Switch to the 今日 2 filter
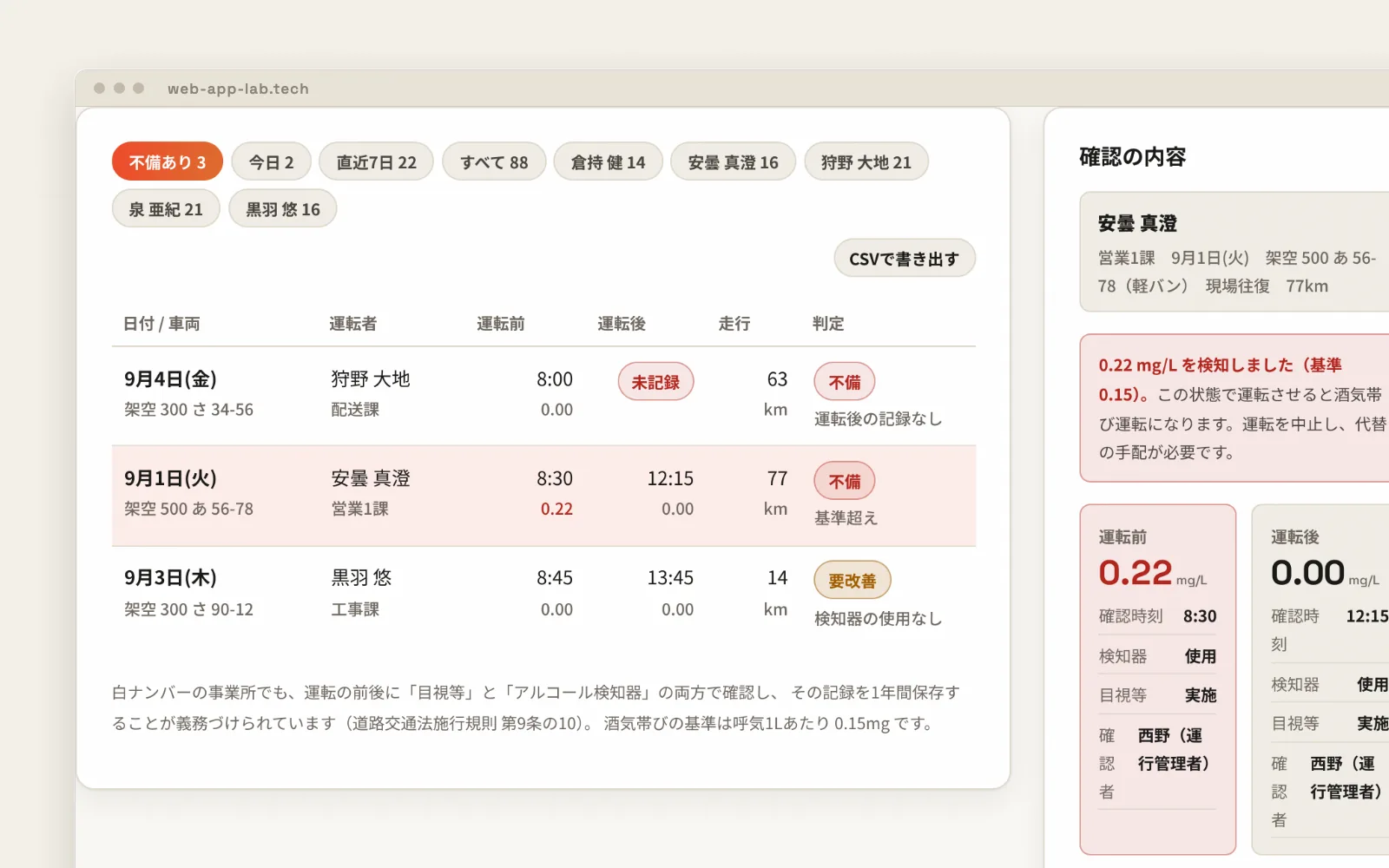This screenshot has height=868, width=1389. tap(271, 161)
